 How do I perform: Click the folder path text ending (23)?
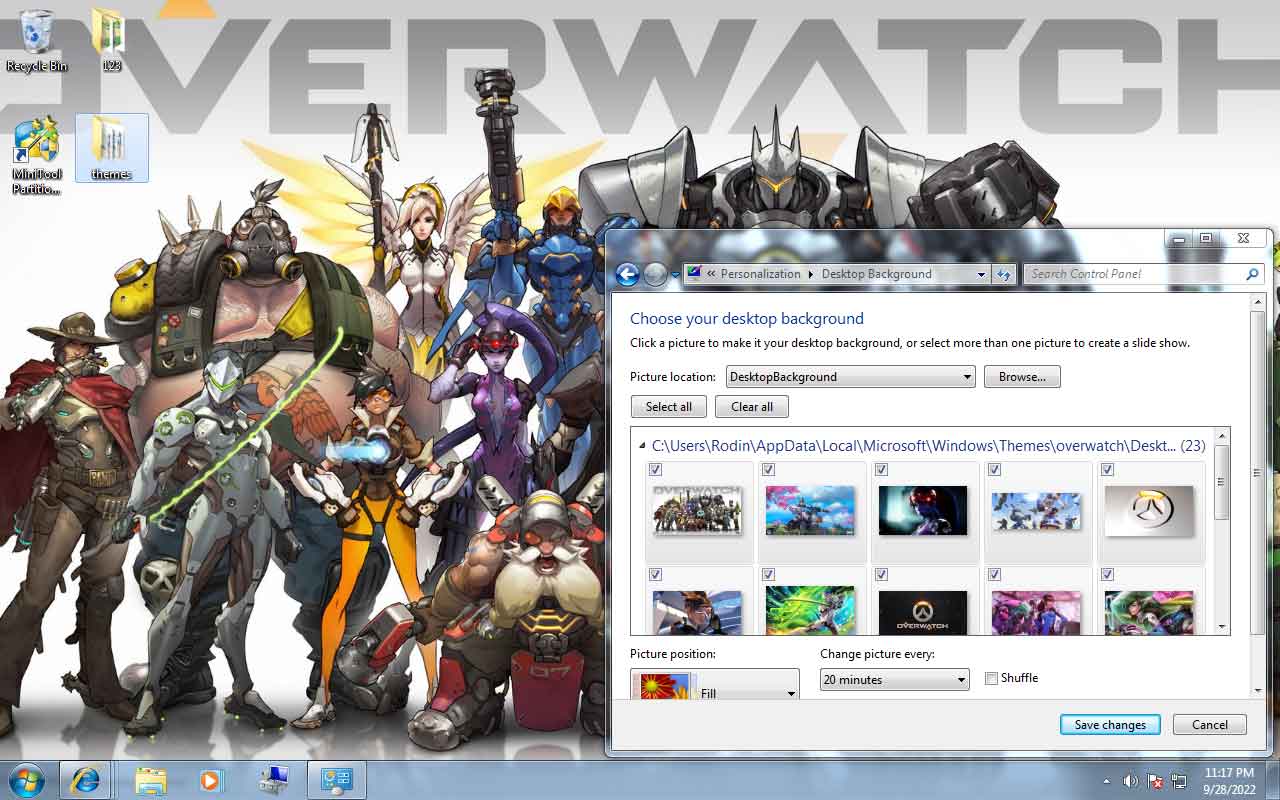tap(928, 446)
